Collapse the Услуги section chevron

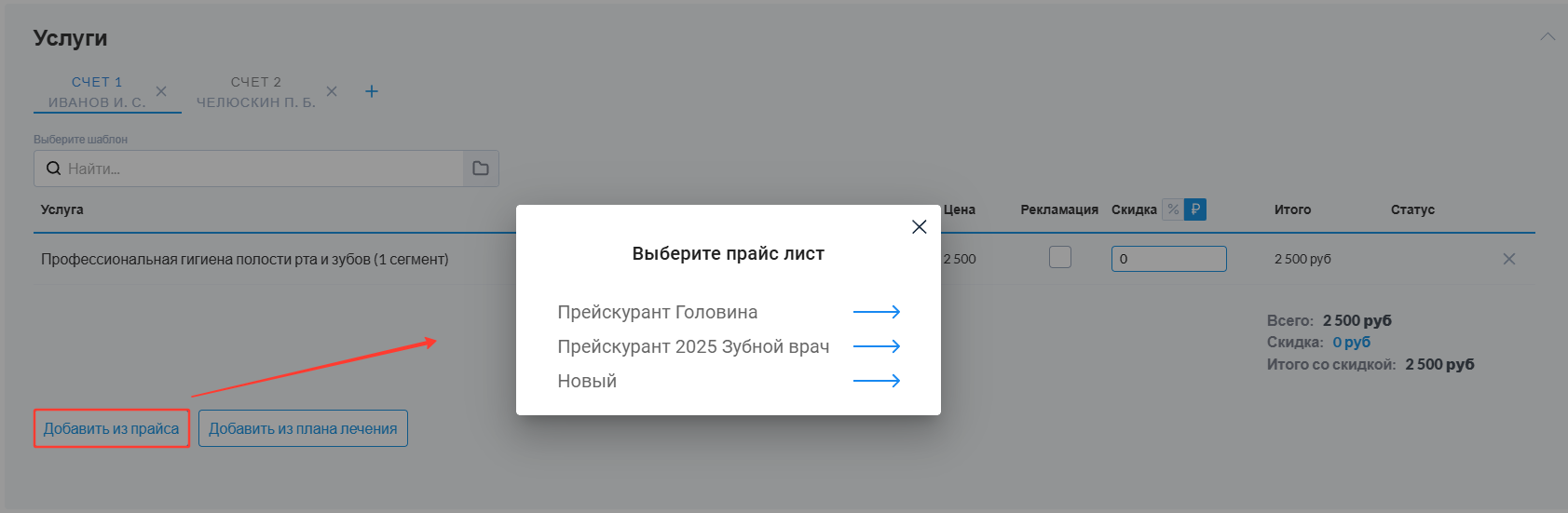[1548, 36]
